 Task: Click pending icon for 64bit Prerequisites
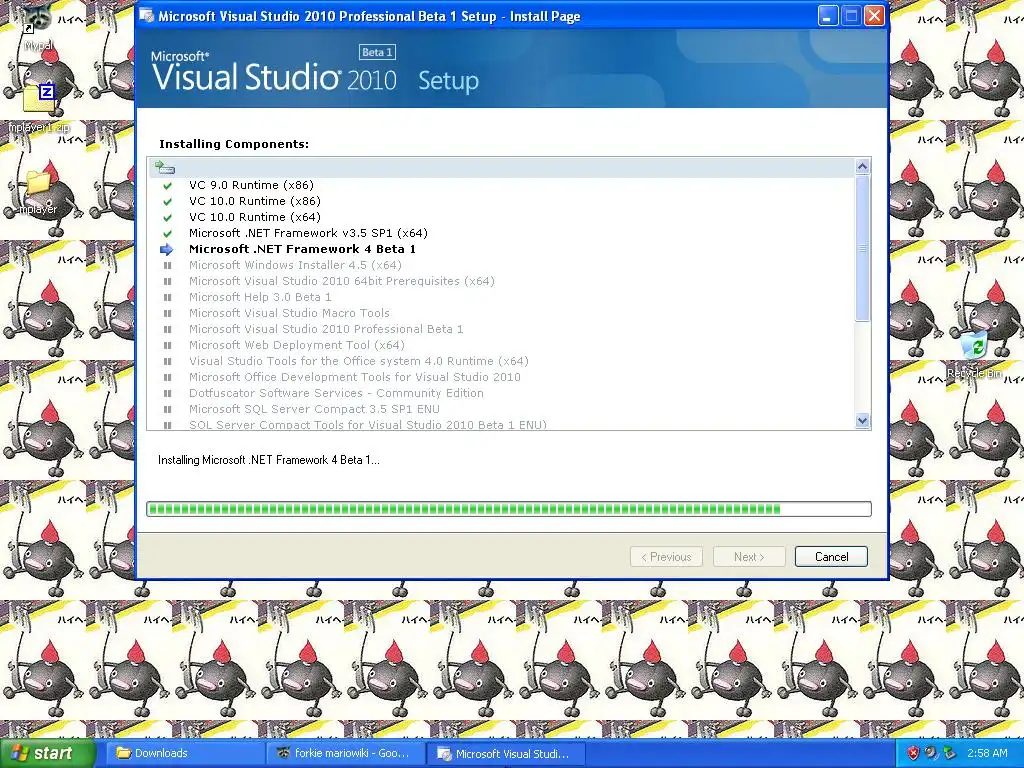(x=167, y=281)
